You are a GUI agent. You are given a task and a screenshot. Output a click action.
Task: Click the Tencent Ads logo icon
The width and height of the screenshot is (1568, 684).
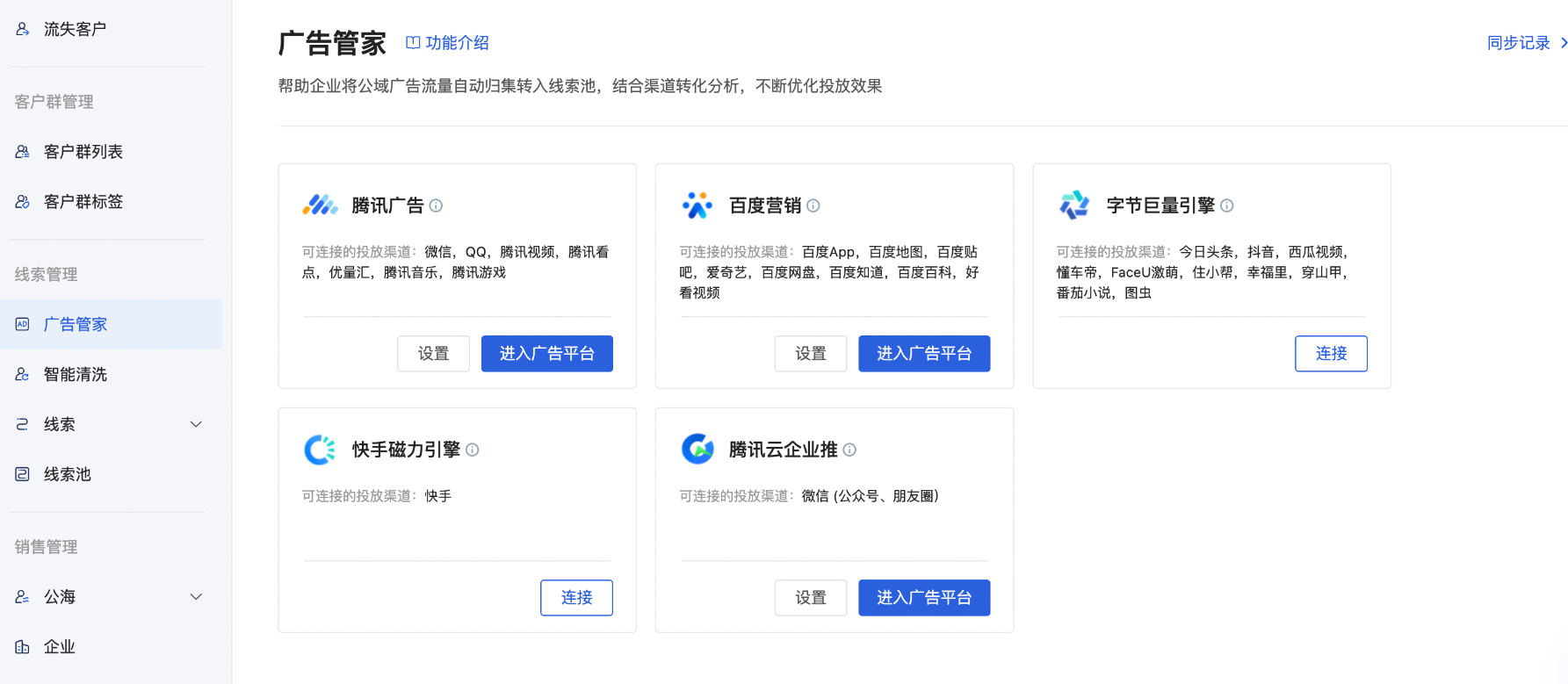tap(321, 205)
